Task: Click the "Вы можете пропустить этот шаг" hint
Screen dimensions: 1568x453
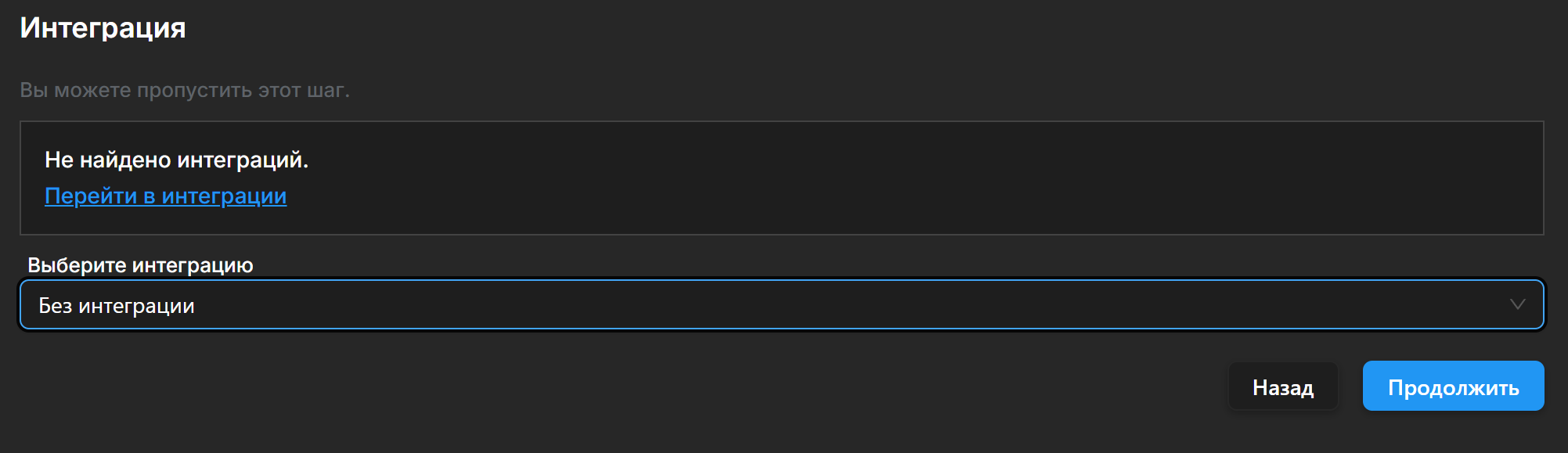Action: point(185,90)
